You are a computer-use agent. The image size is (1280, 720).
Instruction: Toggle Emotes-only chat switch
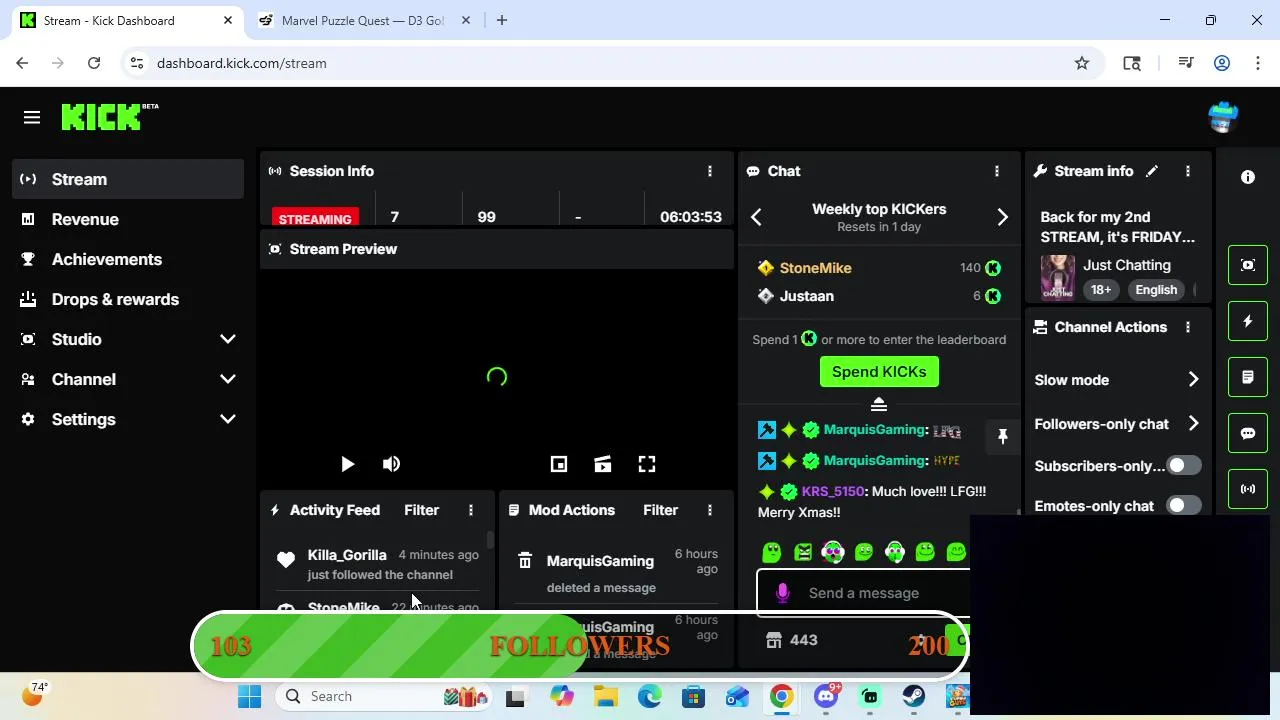click(1184, 506)
